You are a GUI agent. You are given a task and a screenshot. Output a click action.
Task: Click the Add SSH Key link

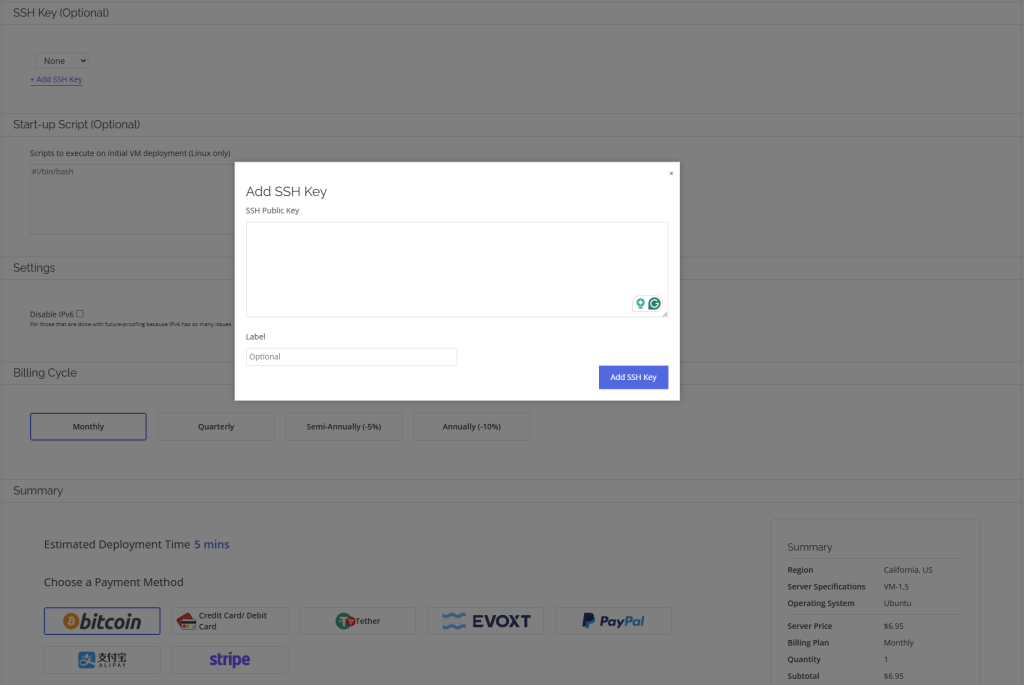coord(56,79)
